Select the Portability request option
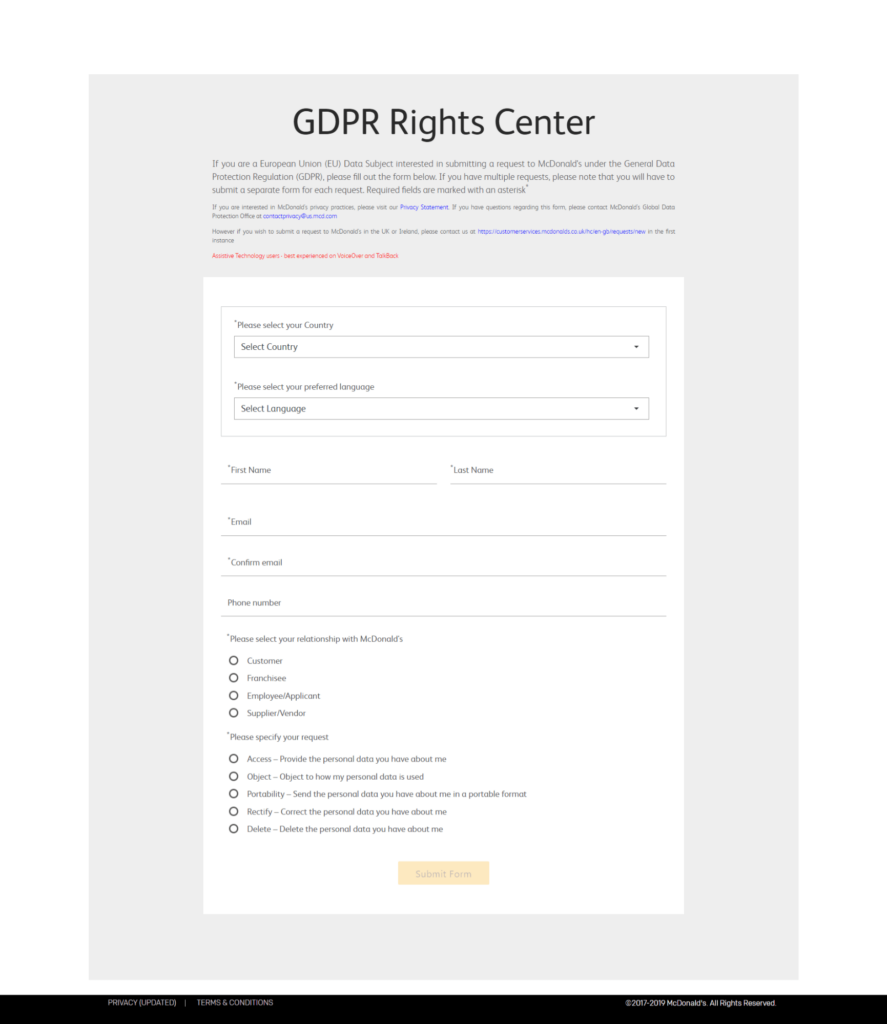The image size is (887, 1024). pos(234,794)
